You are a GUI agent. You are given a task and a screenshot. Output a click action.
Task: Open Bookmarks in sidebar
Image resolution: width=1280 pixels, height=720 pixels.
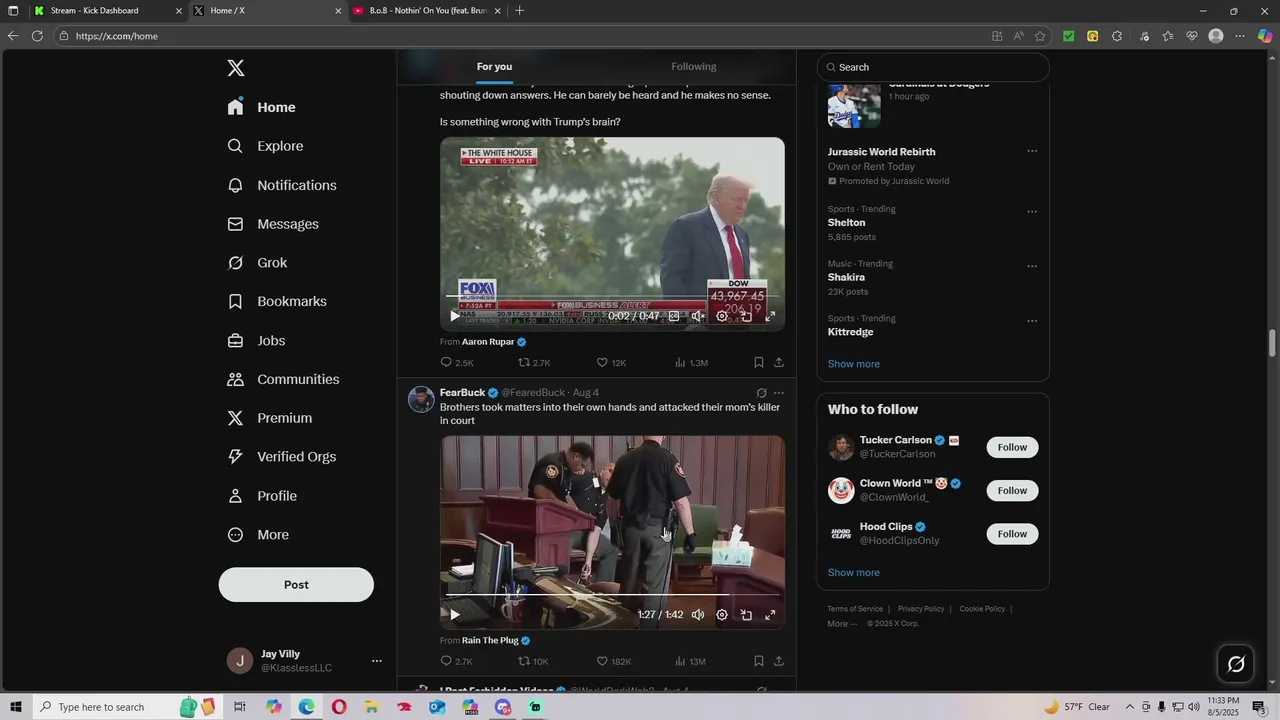click(278, 301)
